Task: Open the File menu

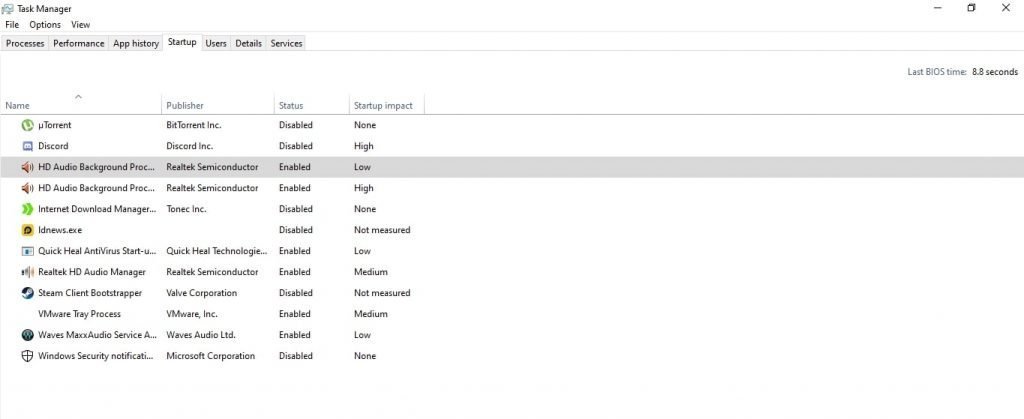Action: click(x=12, y=24)
